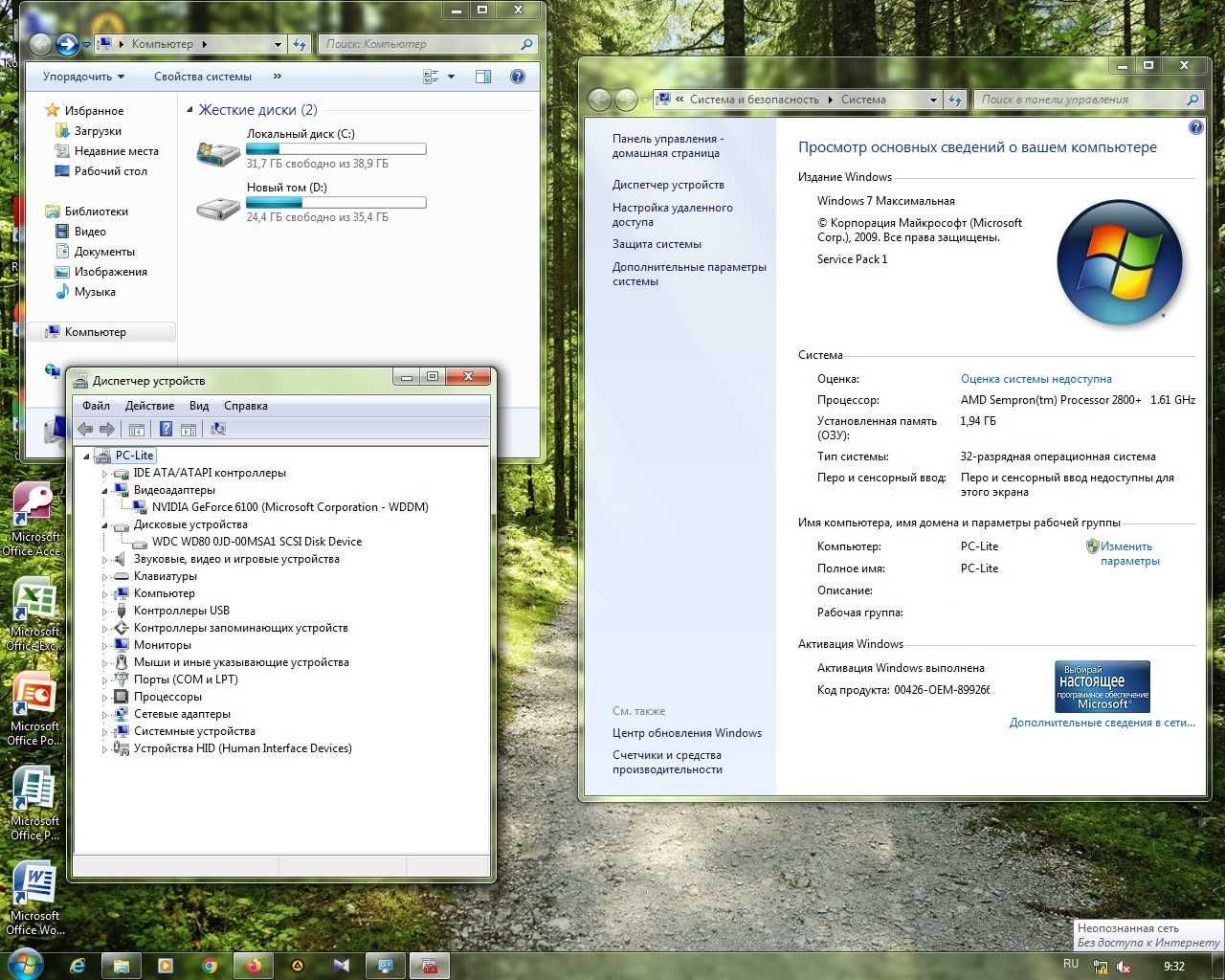
Task: Open Настройка удаленного доступа link
Action: pyautogui.click(x=673, y=214)
